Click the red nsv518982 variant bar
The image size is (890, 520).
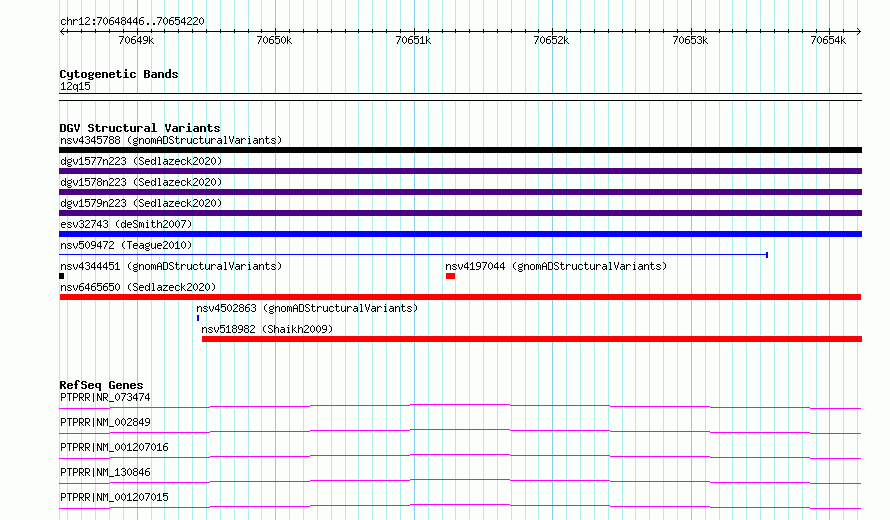532,339
